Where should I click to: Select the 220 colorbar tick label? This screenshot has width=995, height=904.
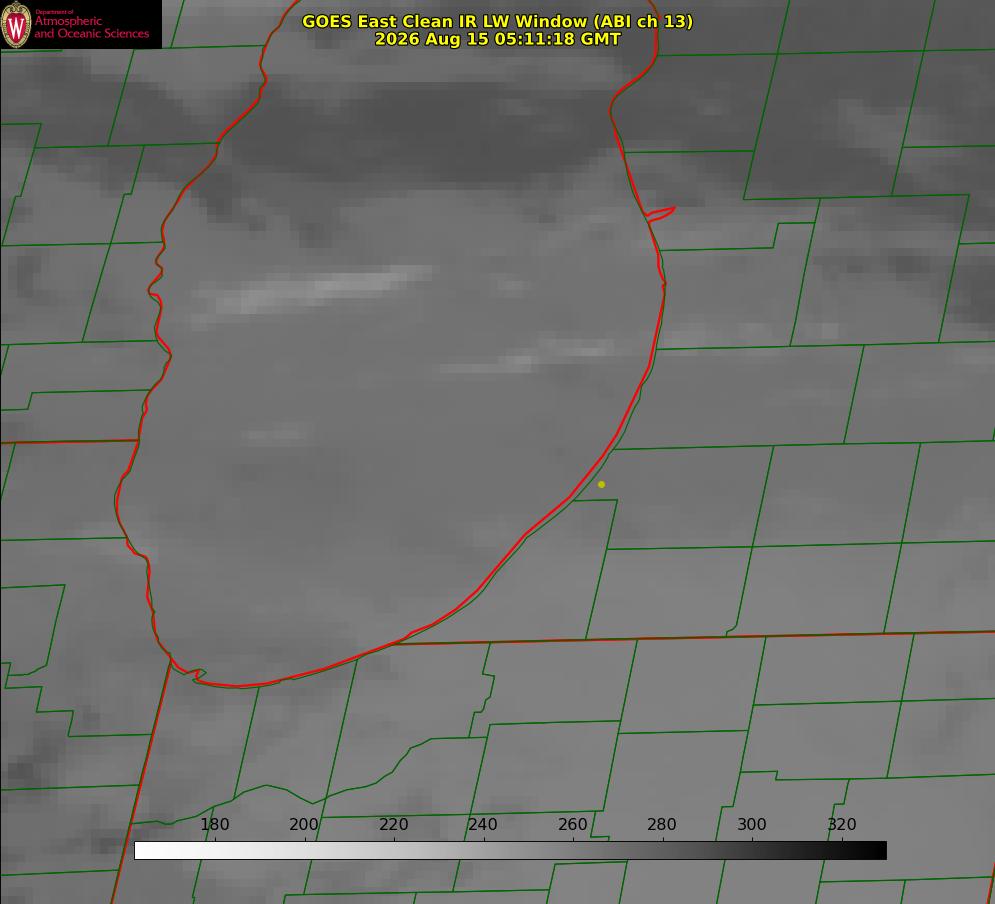[x=393, y=824]
